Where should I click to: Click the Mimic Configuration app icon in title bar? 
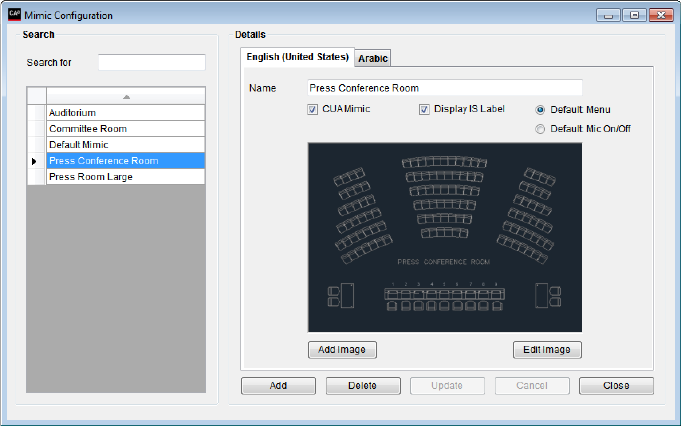(13, 15)
